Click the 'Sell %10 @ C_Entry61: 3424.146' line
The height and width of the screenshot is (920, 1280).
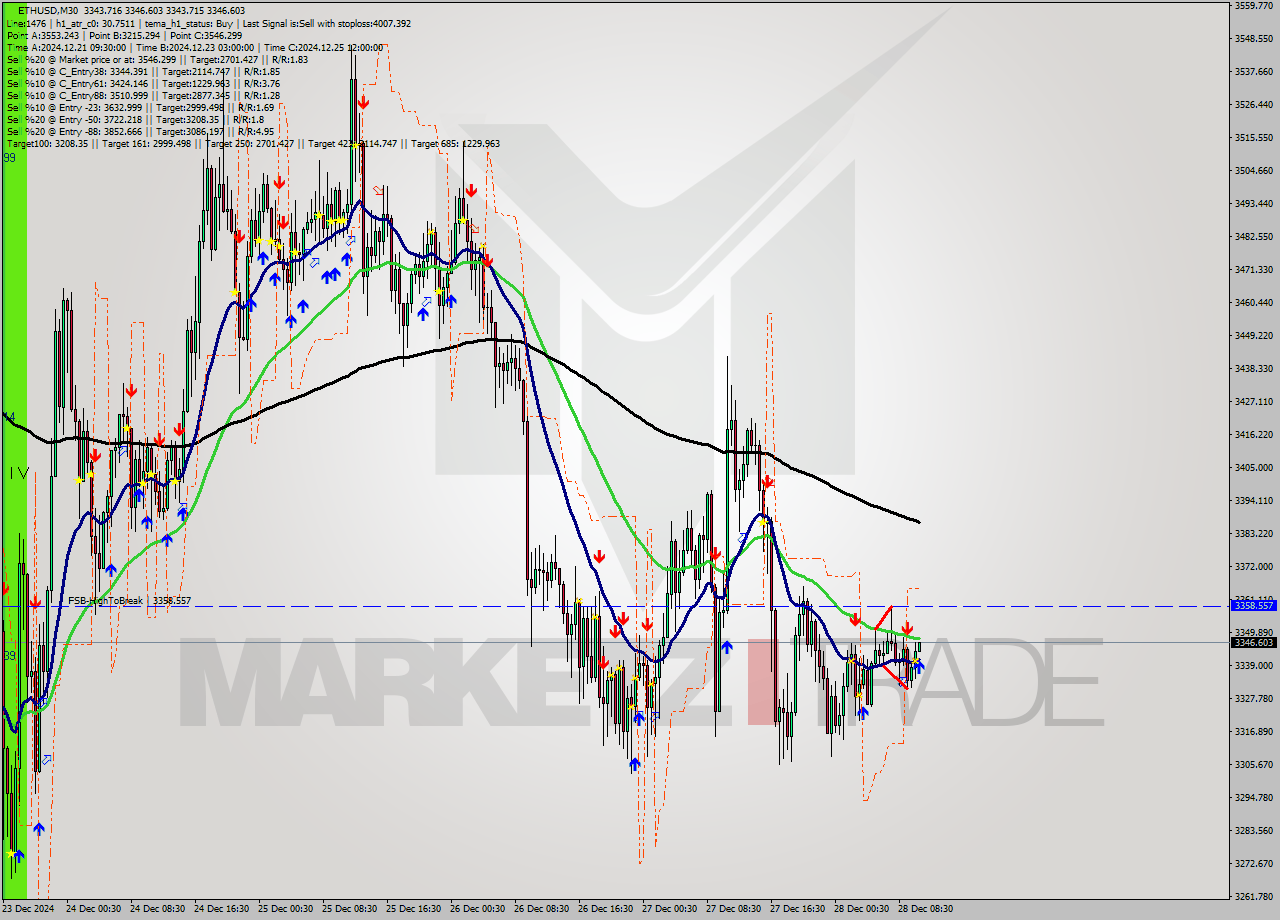pyautogui.click(x=143, y=83)
